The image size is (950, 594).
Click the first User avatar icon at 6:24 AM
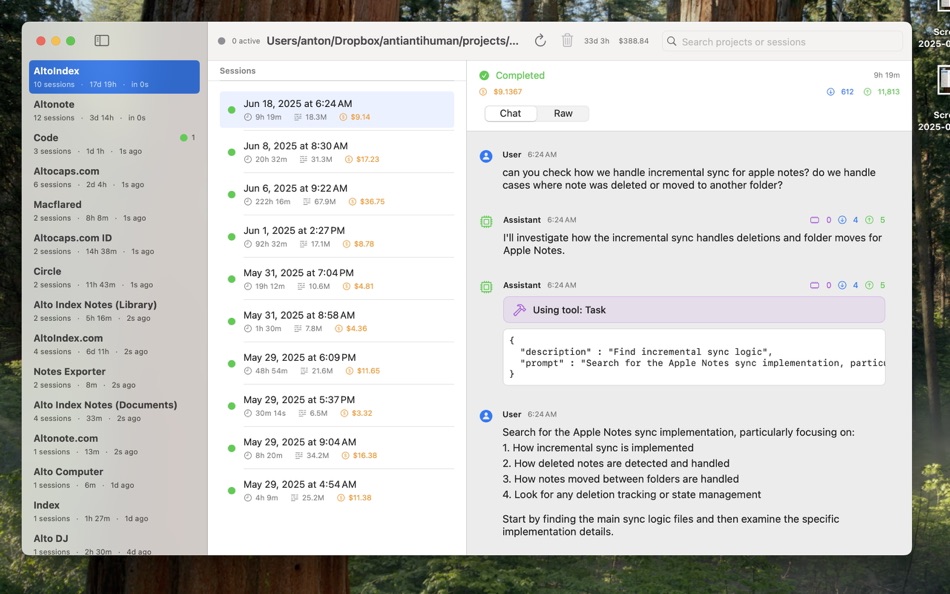point(486,156)
